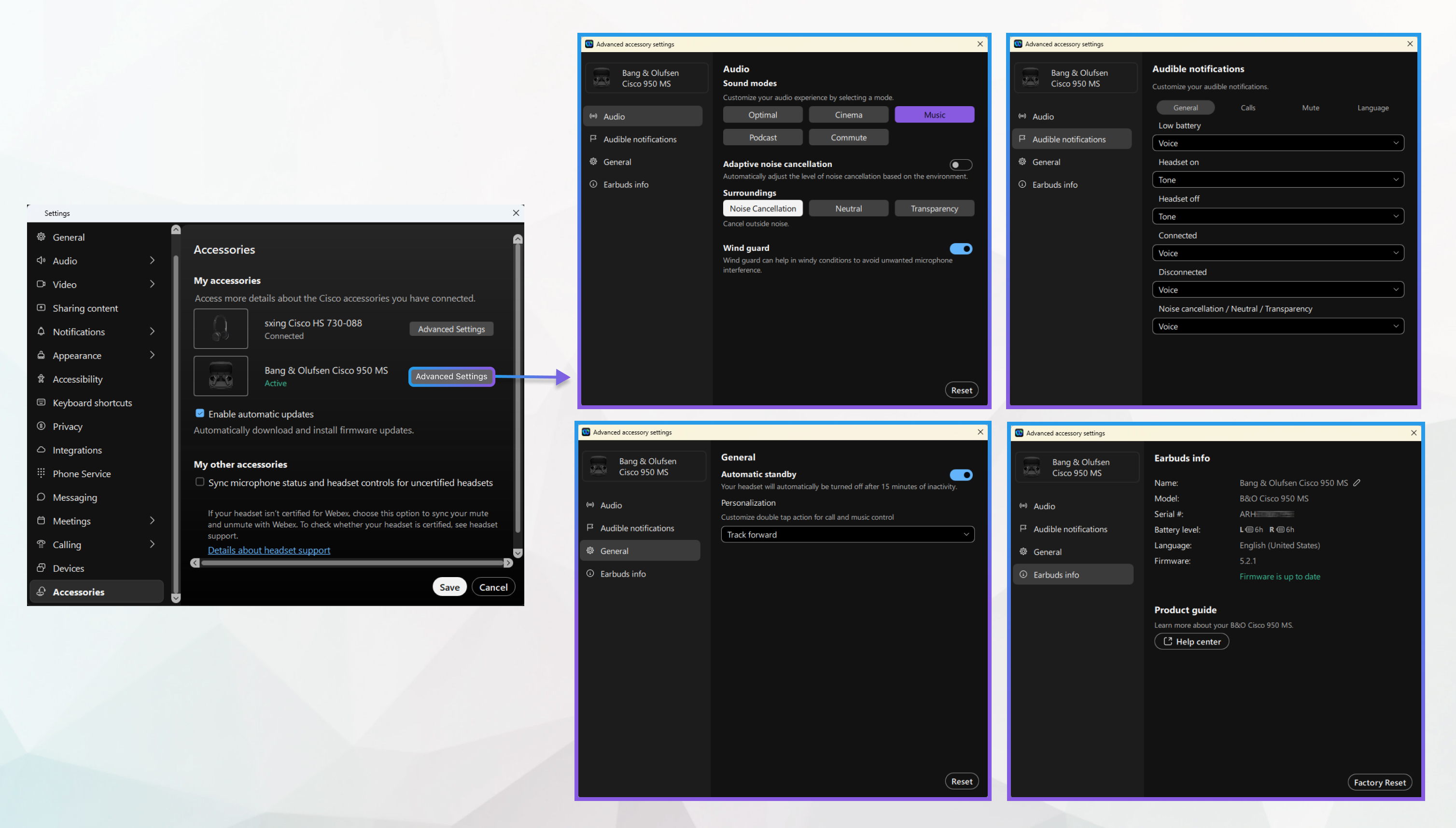Toggle Adaptive noise cancellation switch
Screen dimensions: 1456x828
click(x=961, y=165)
